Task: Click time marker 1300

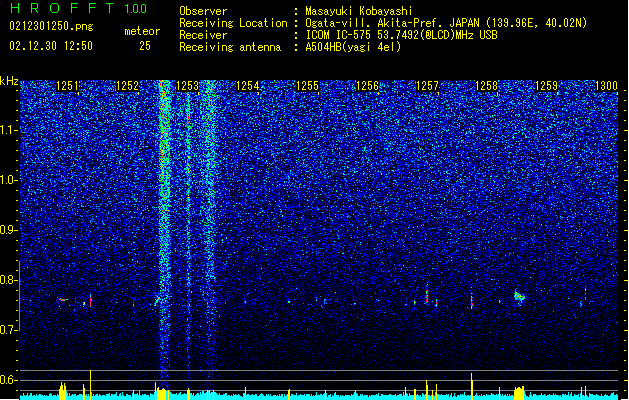Action: [x=606, y=85]
